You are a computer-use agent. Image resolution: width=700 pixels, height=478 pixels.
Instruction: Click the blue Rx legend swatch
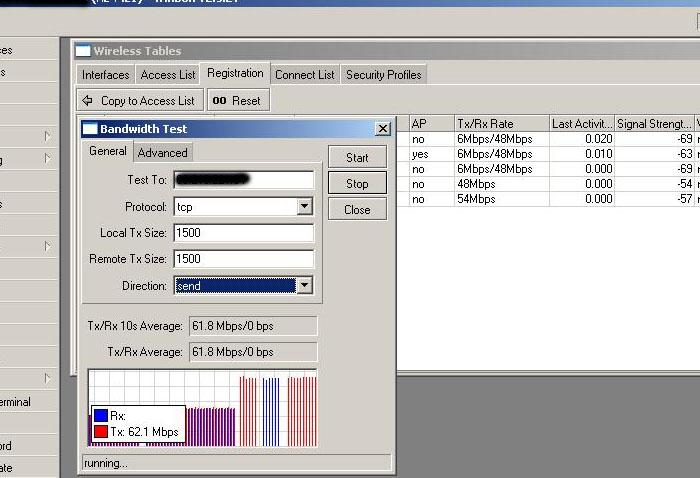coord(101,416)
